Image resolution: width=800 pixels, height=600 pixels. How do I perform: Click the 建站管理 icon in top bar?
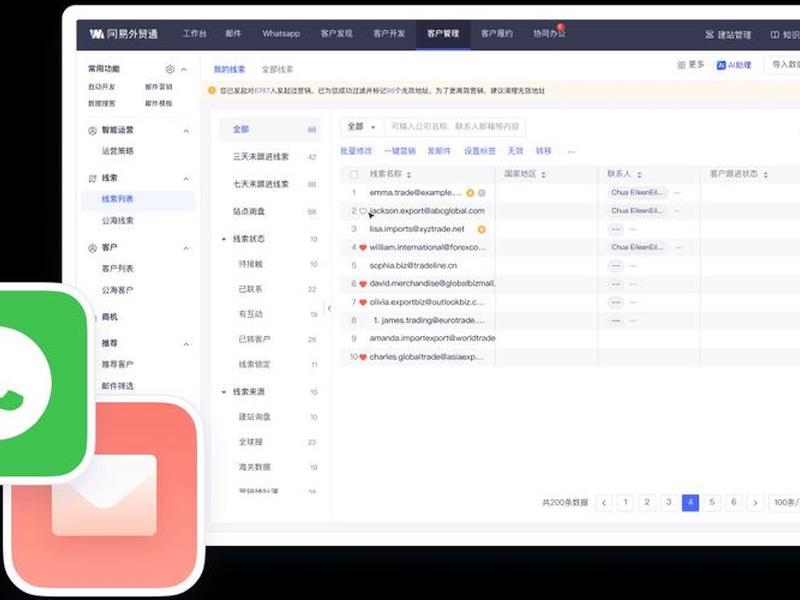pyautogui.click(x=709, y=35)
